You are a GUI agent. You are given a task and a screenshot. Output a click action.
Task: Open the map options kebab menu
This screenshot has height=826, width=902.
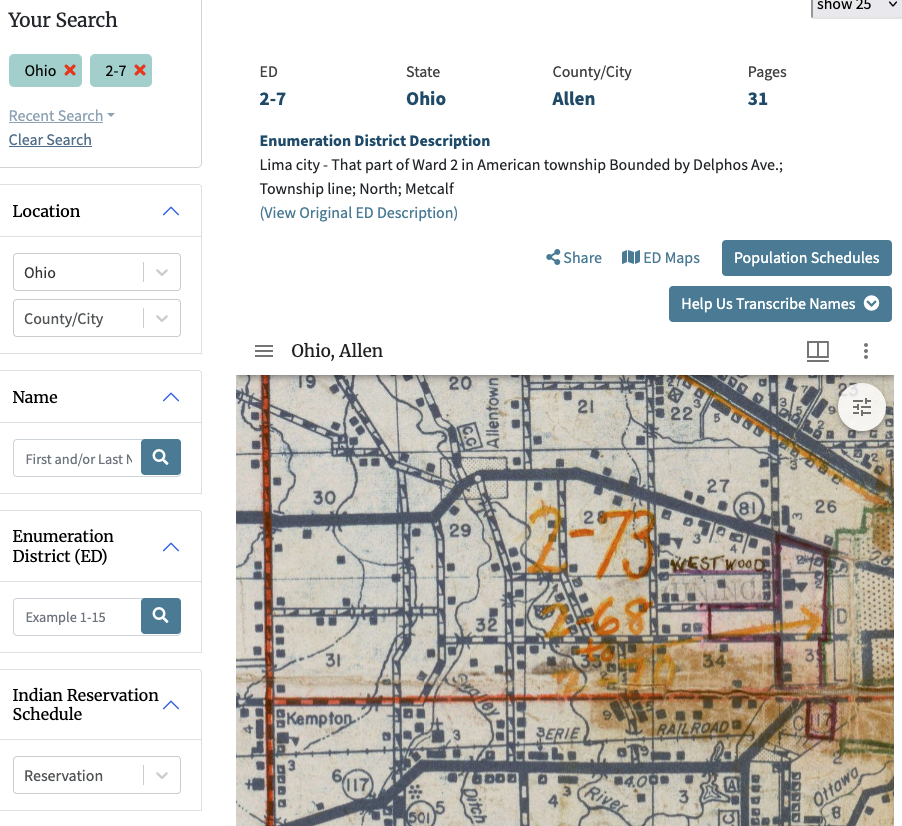865,351
